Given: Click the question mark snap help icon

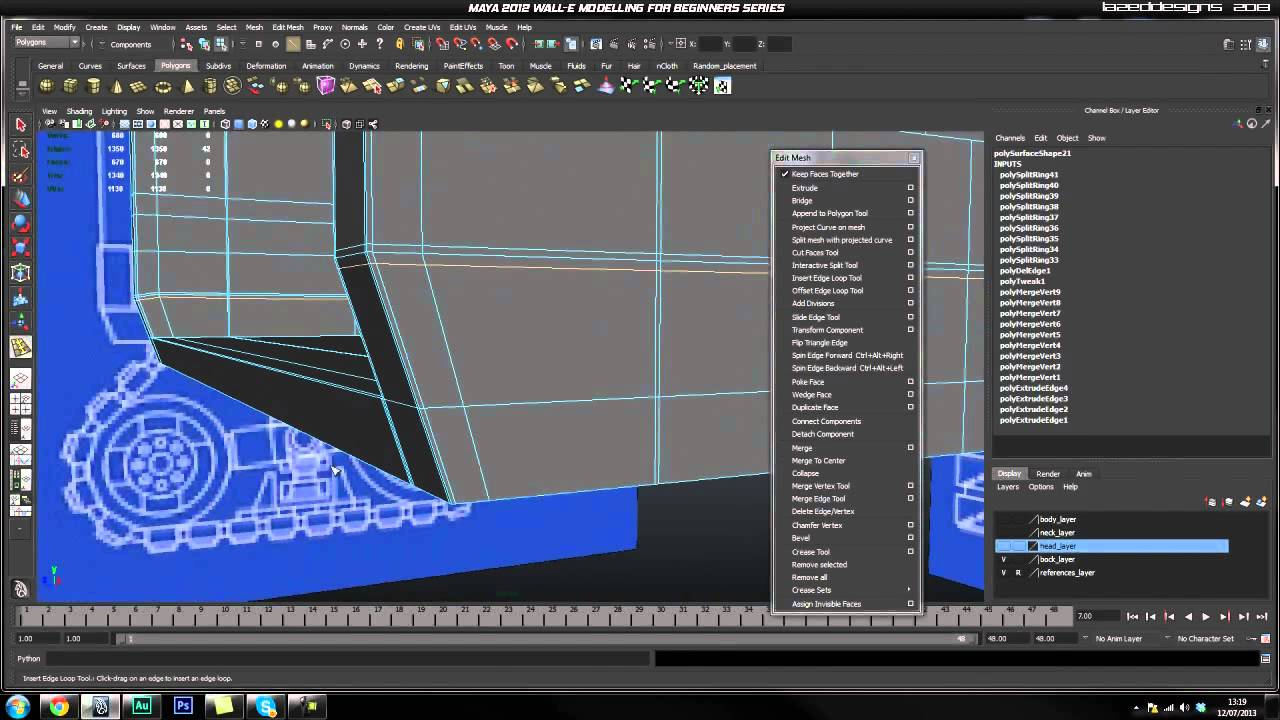Looking at the screenshot, I should pos(380,44).
